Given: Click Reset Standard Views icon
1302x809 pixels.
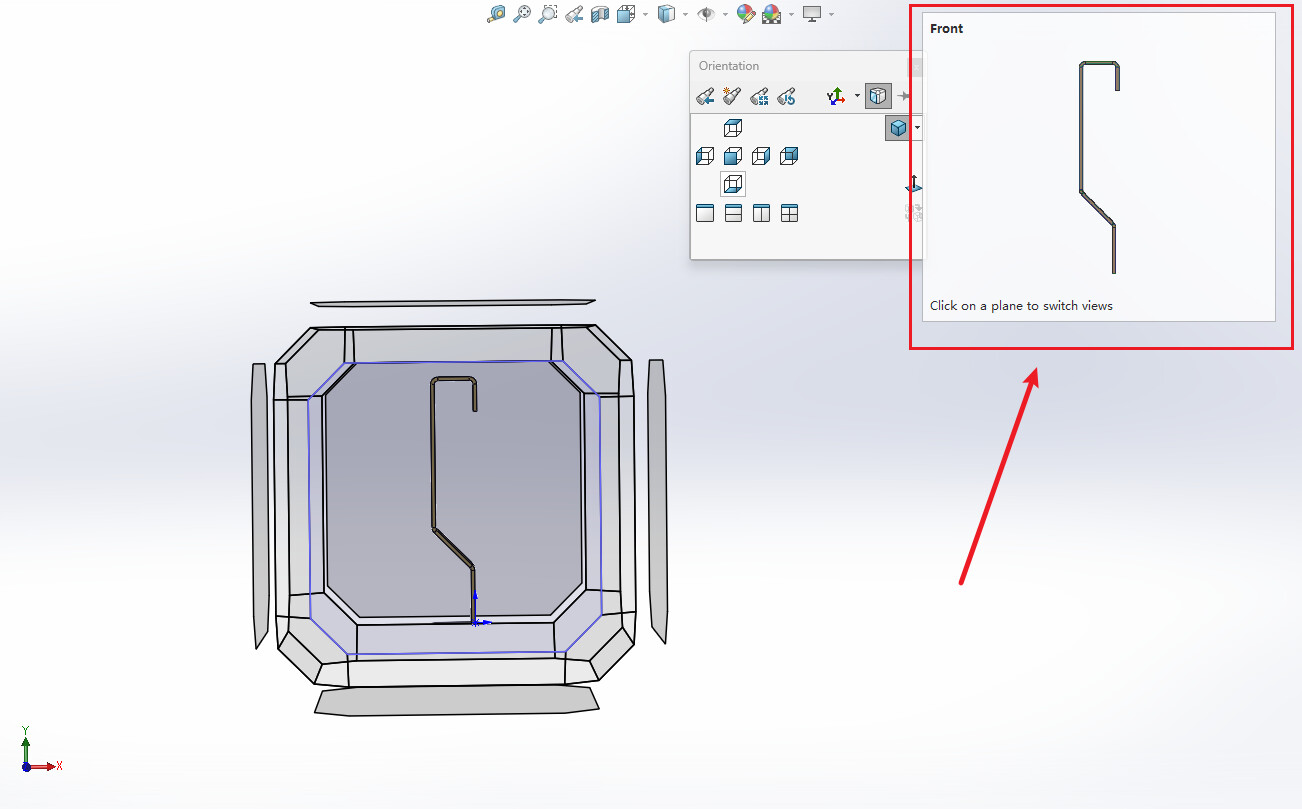Looking at the screenshot, I should point(787,96).
